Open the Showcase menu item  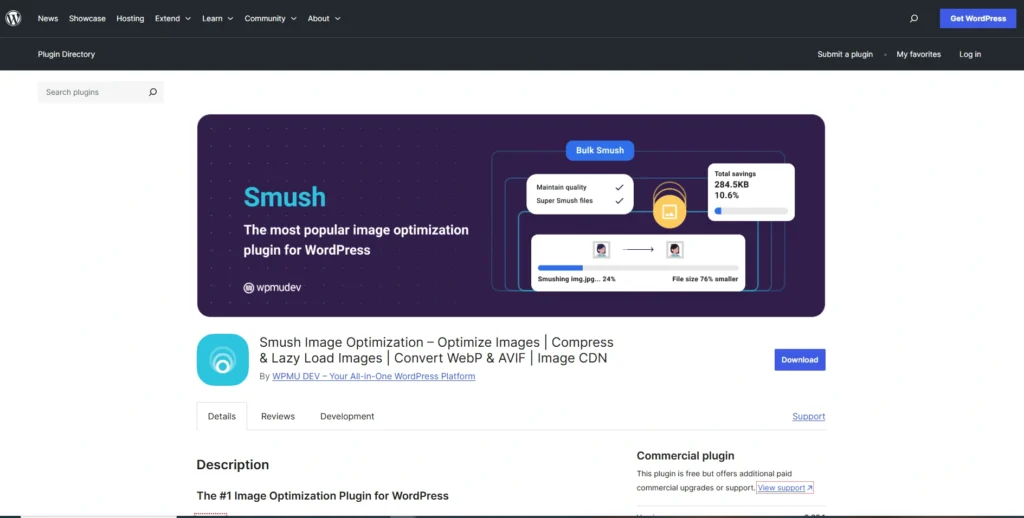point(87,18)
